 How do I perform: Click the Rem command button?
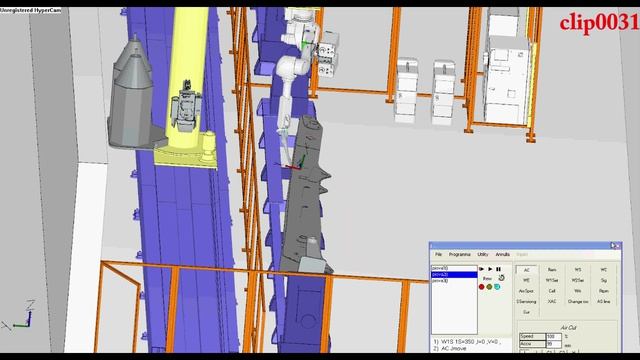(552, 270)
